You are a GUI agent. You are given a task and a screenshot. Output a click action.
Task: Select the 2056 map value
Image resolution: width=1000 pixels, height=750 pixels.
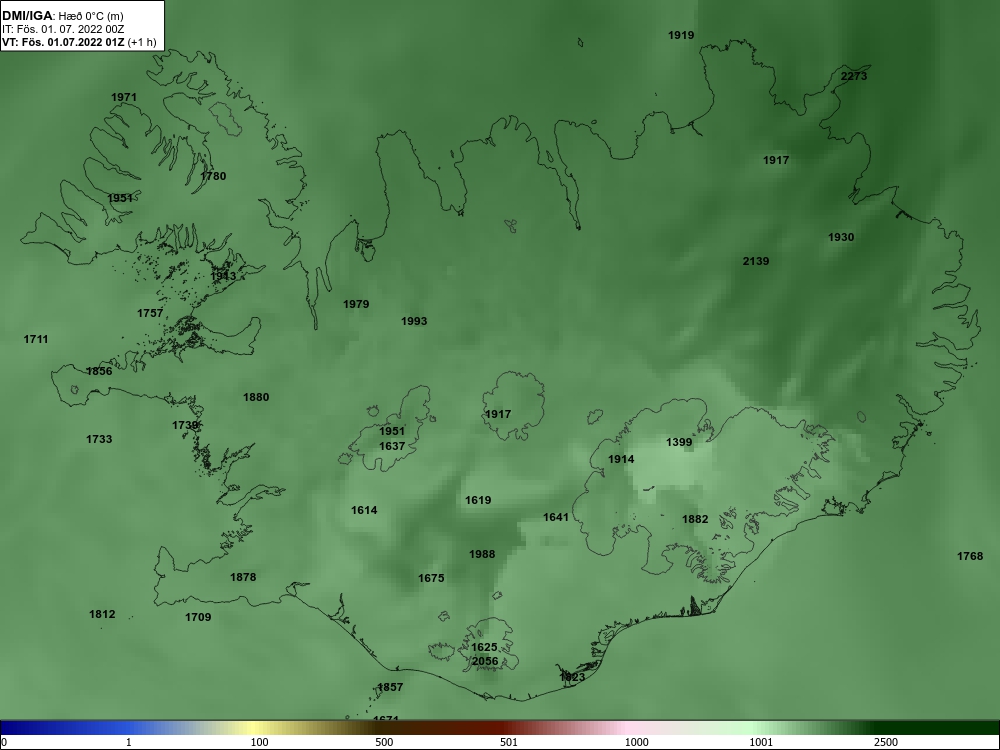coord(485,661)
